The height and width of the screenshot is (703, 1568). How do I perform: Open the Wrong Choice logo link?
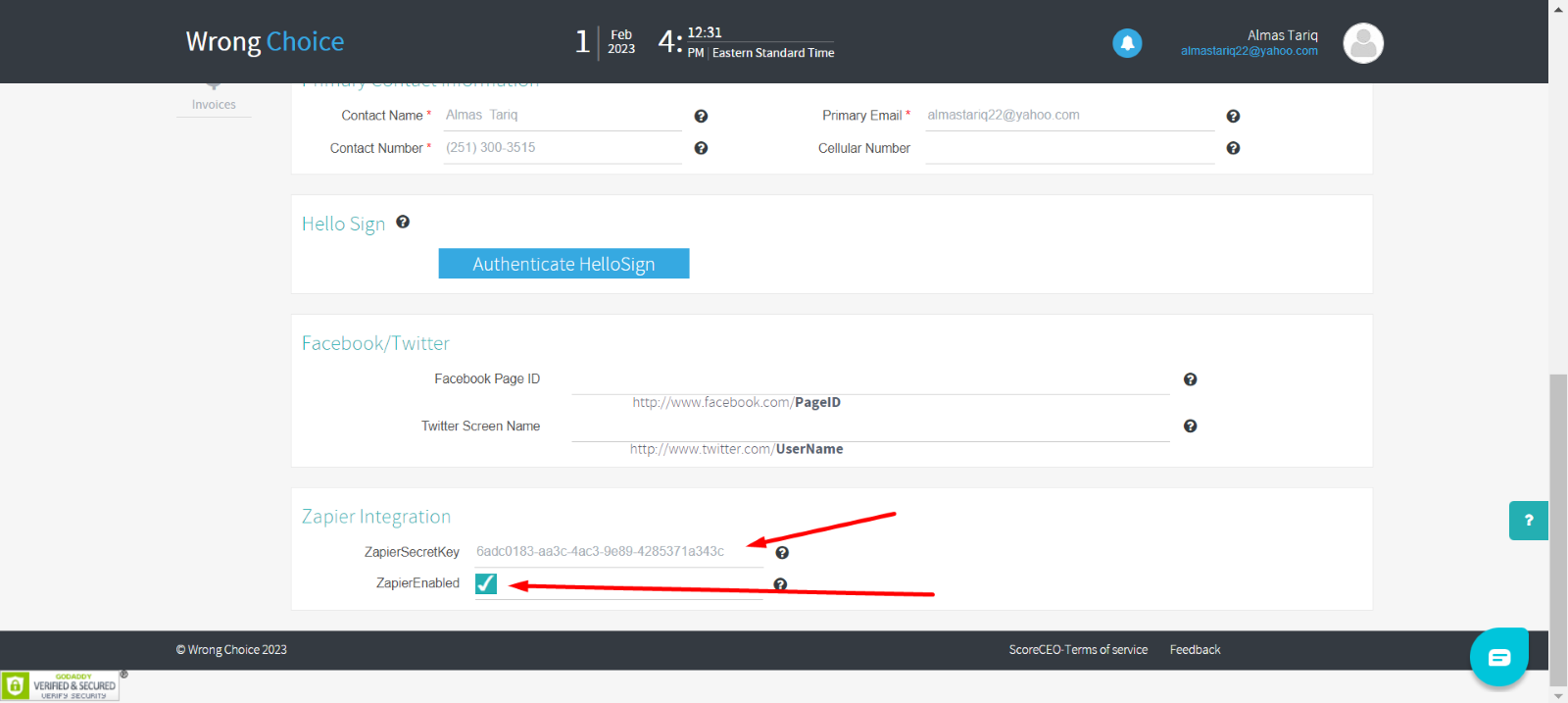click(x=265, y=41)
